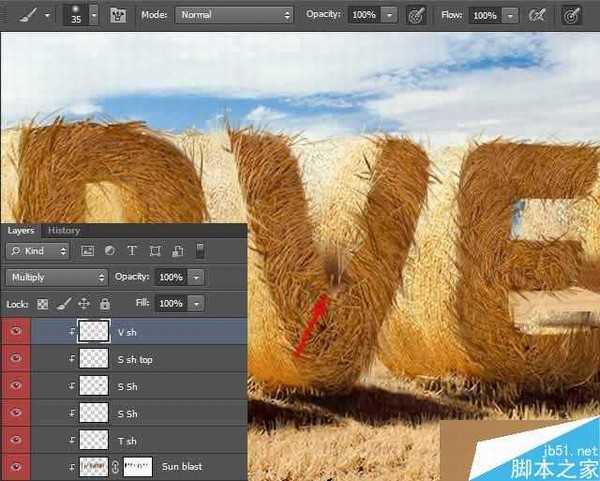This screenshot has height=481, width=600.
Task: Hide the V sh layer
Action: 15,332
